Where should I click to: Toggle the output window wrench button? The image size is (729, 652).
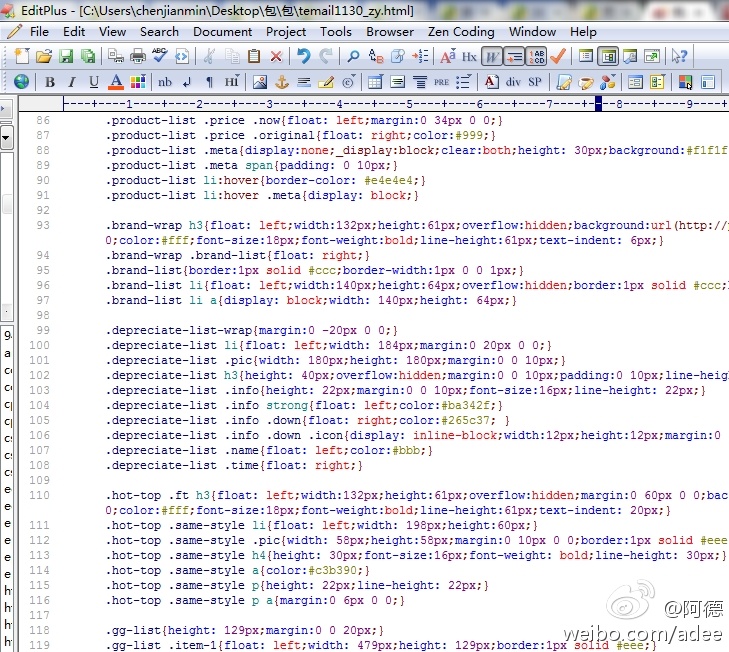630,56
